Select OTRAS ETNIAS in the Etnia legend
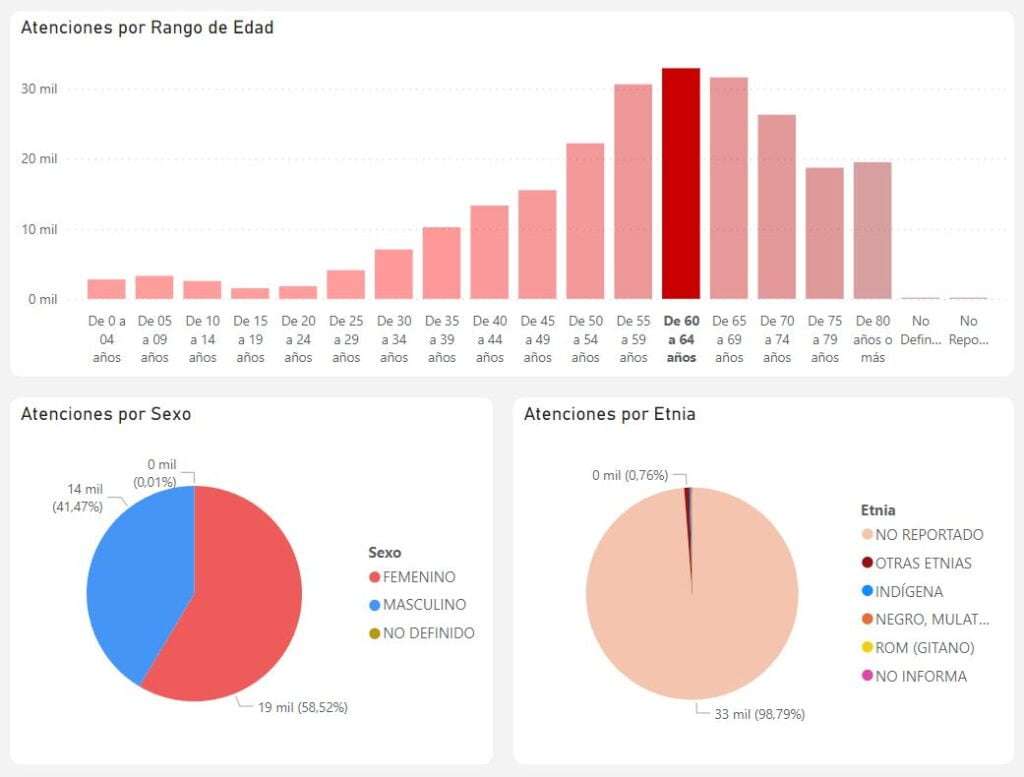 tap(923, 563)
